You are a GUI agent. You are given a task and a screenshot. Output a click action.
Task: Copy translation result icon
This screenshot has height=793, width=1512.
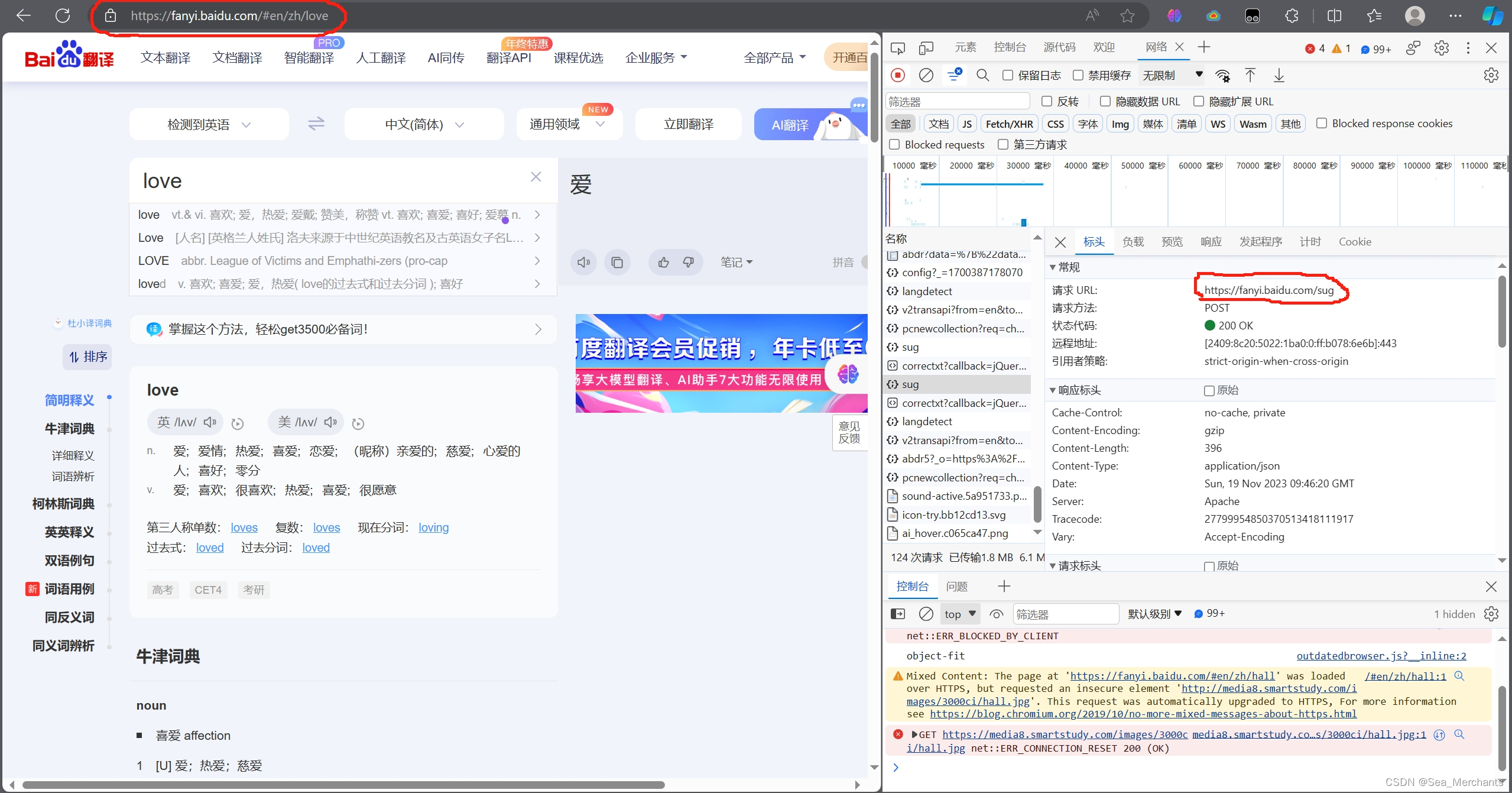617,262
